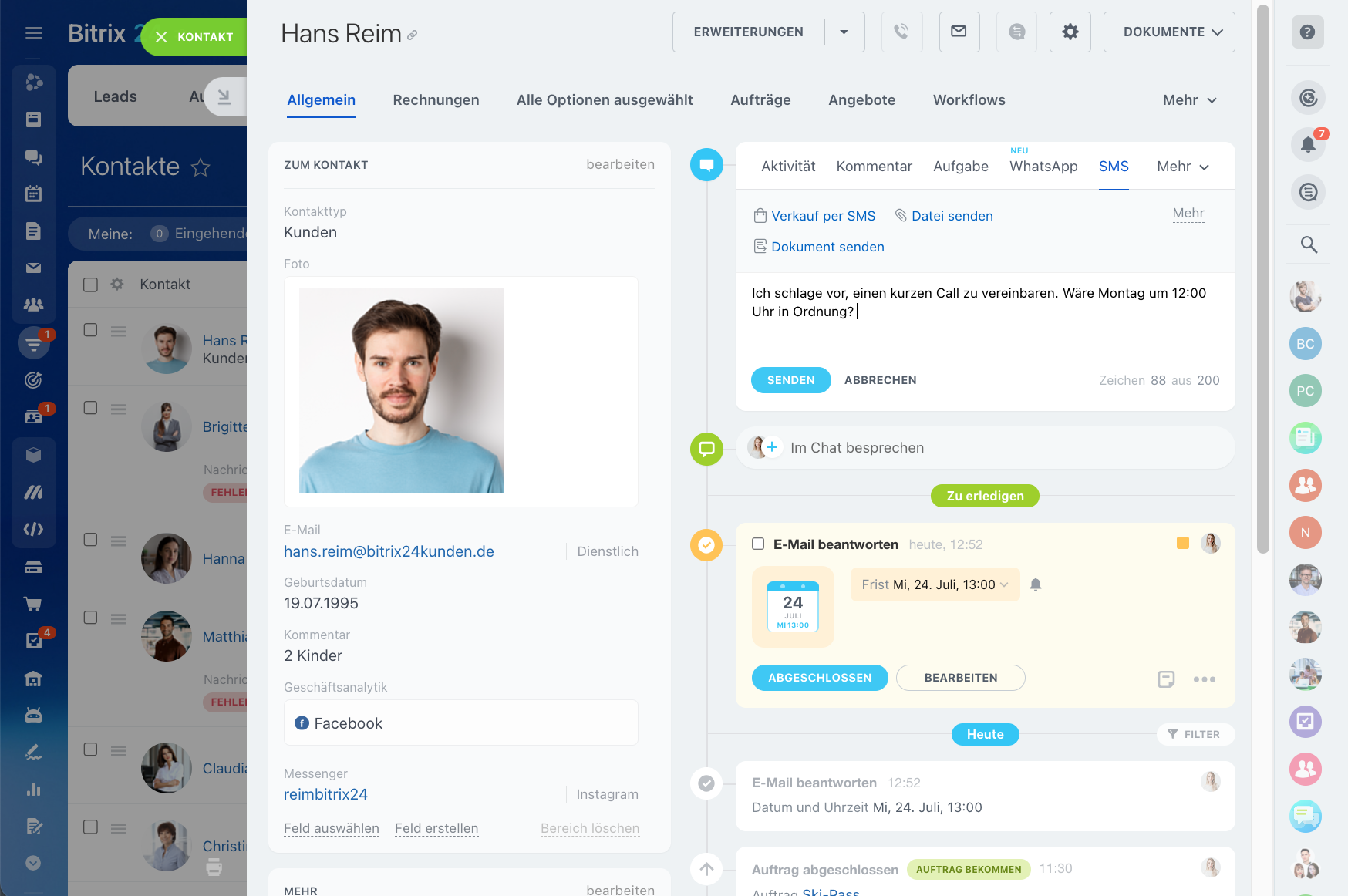
Task: Click the reminder bell next to Frist
Action: 1036,584
